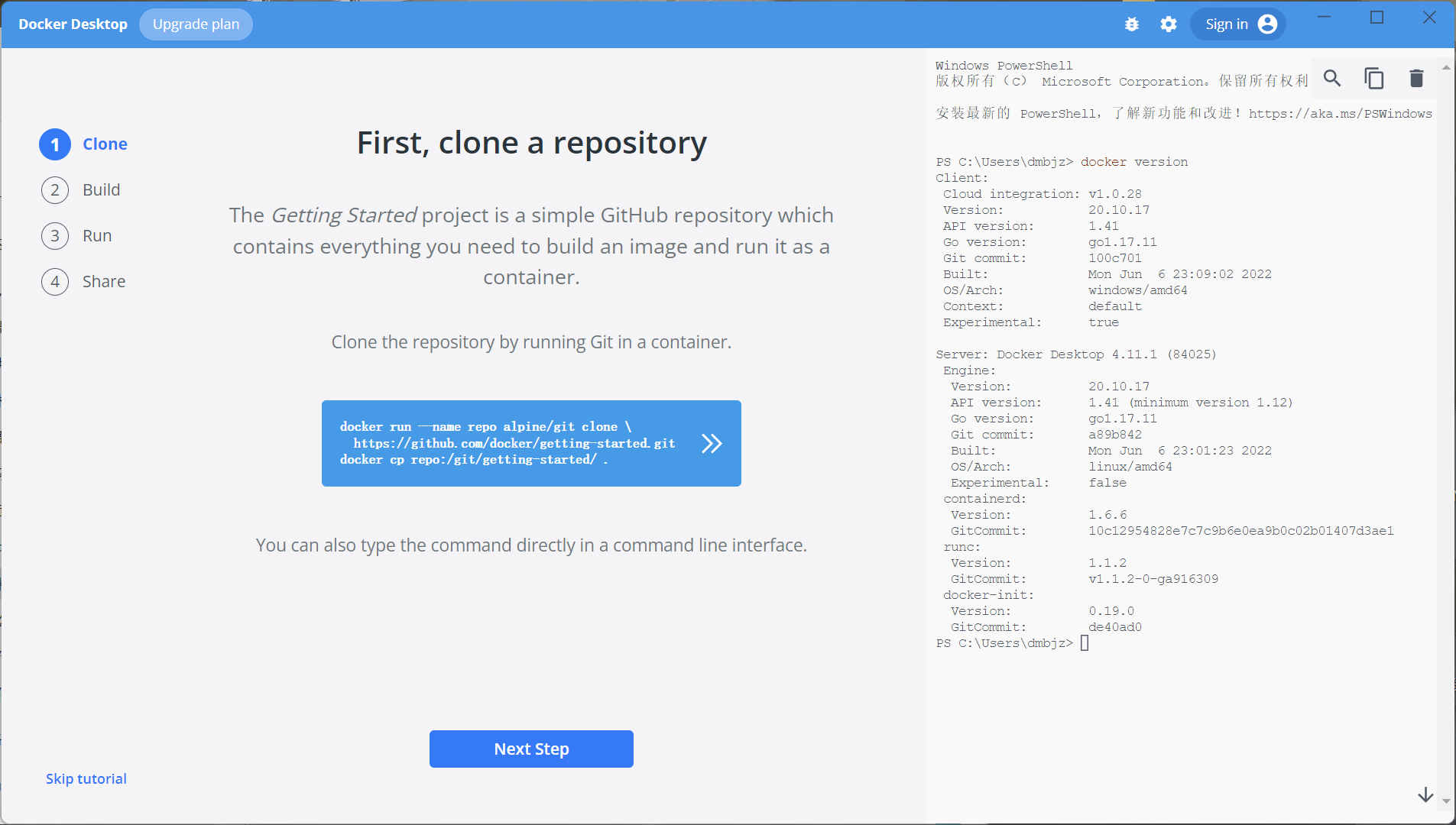The image size is (1456, 825).
Task: Click the 'Windows PowerShell' header line
Action: (1004, 66)
